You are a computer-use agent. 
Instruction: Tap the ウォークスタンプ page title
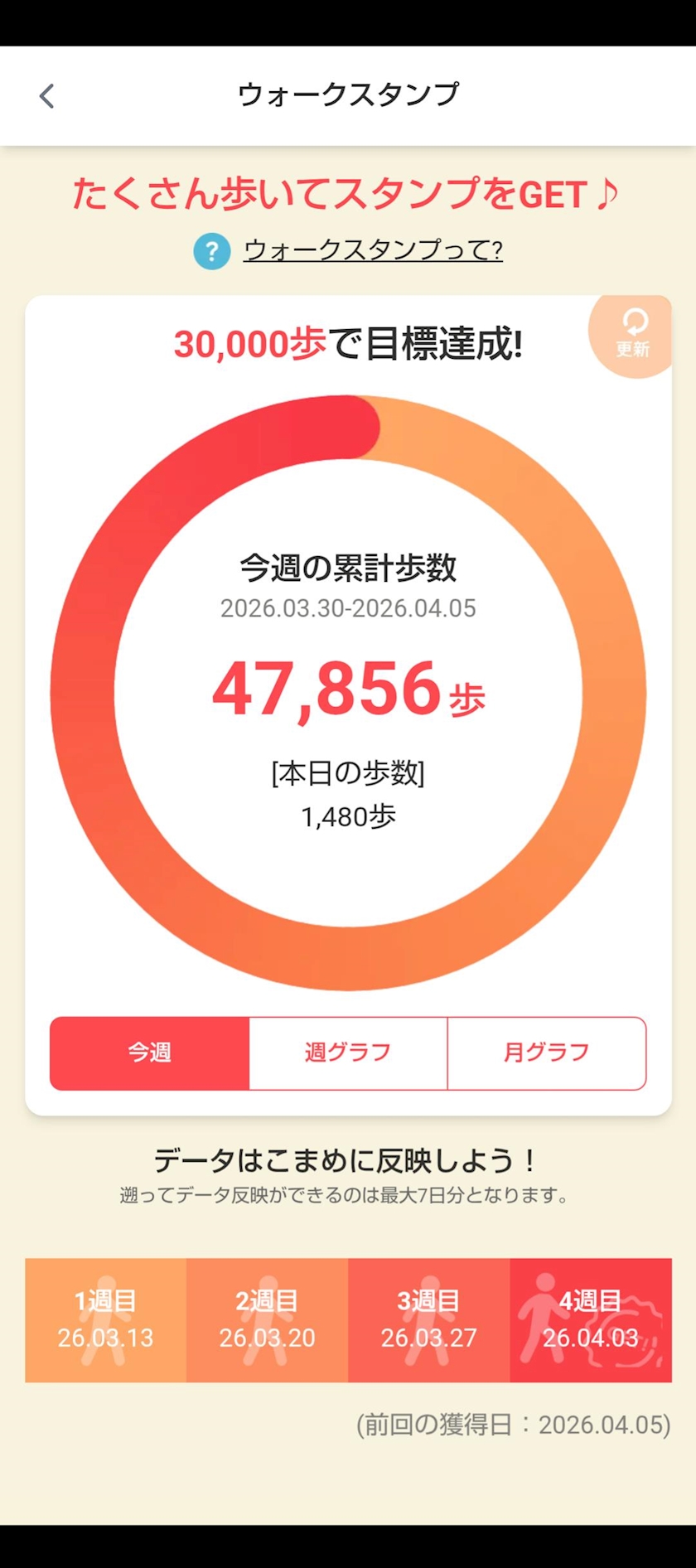click(348, 95)
